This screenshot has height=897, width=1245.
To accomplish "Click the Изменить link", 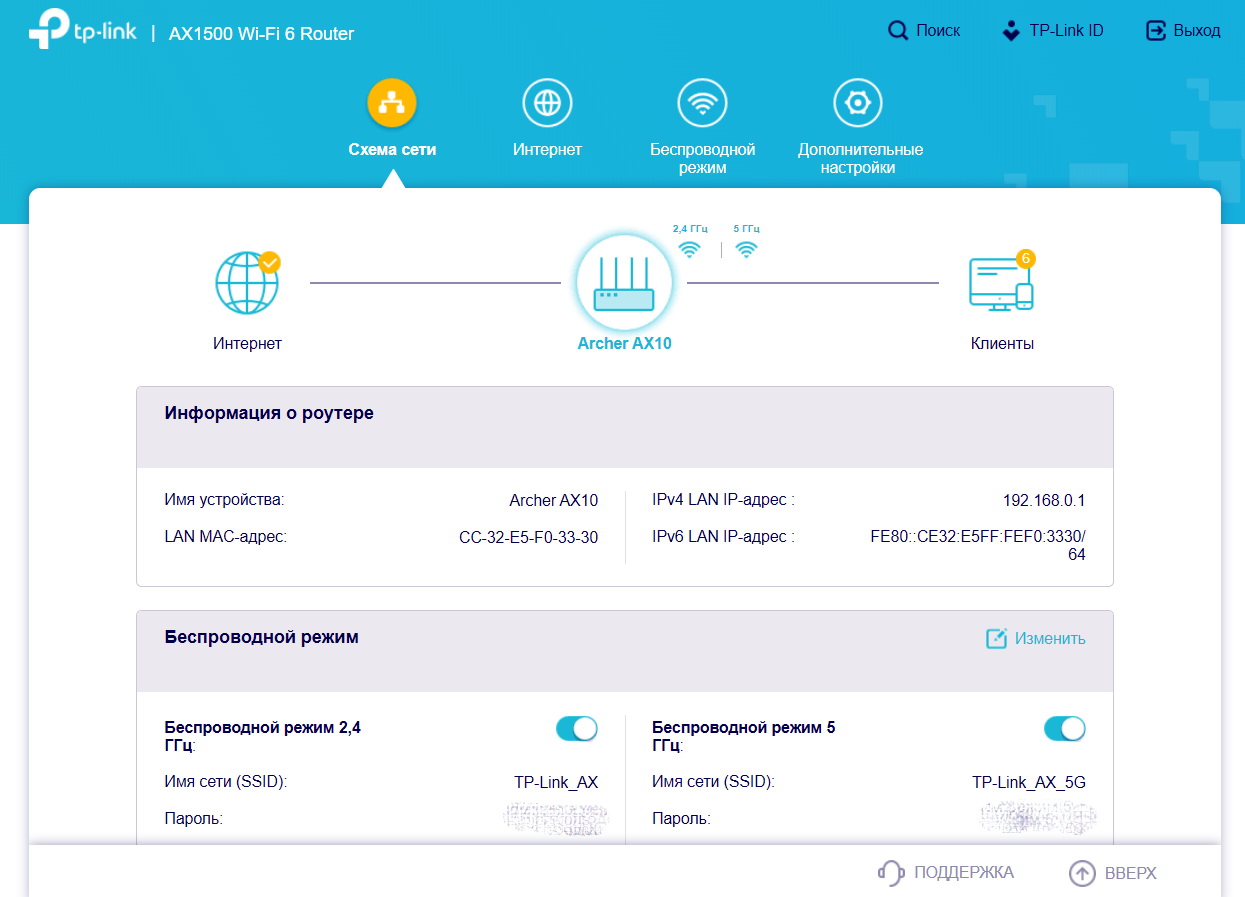I will pos(1050,639).
